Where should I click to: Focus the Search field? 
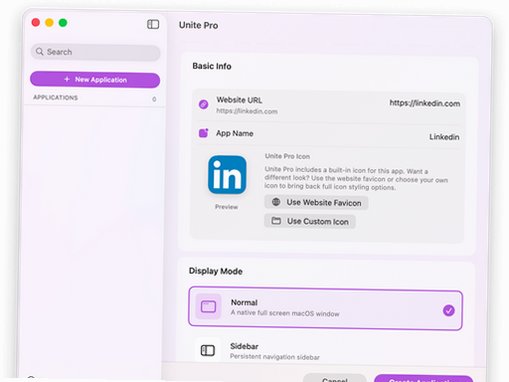coord(95,52)
